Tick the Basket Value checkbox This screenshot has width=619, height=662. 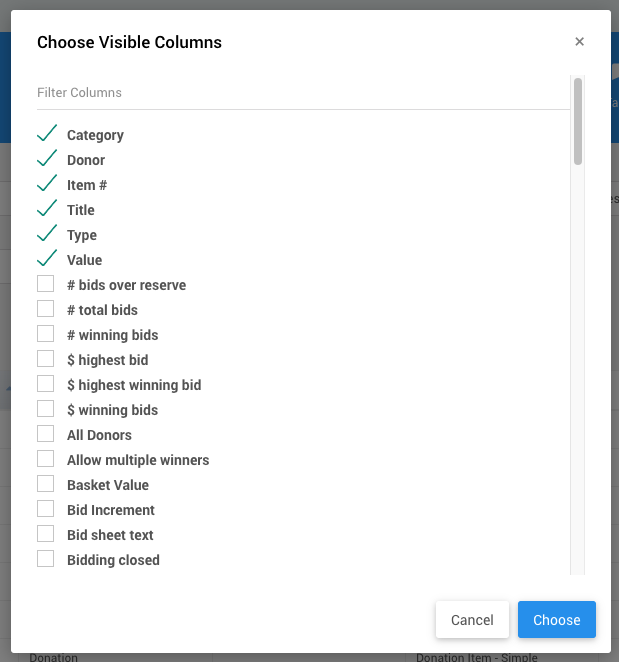(46, 484)
